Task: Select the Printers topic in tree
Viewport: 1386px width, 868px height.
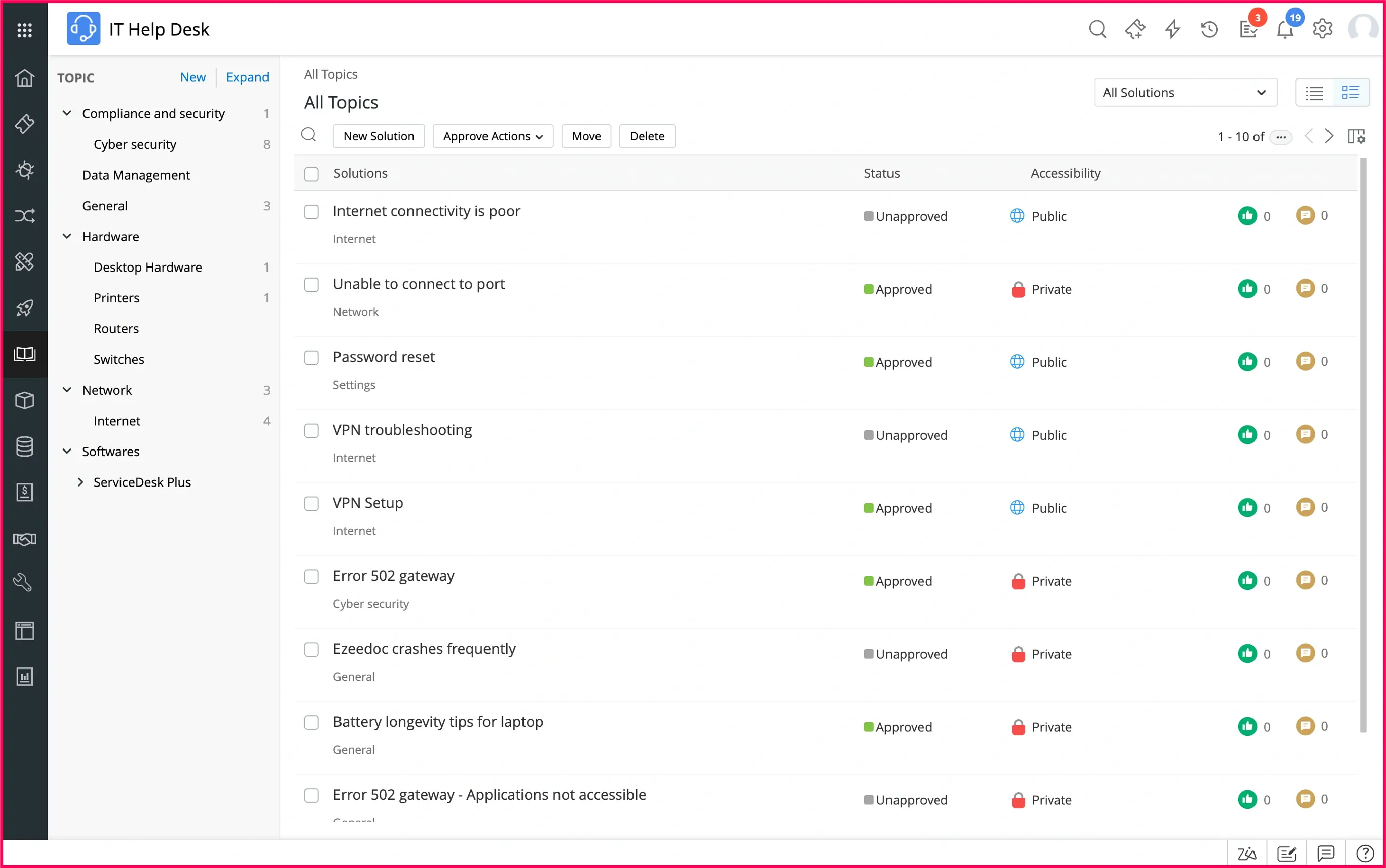Action: pos(117,298)
